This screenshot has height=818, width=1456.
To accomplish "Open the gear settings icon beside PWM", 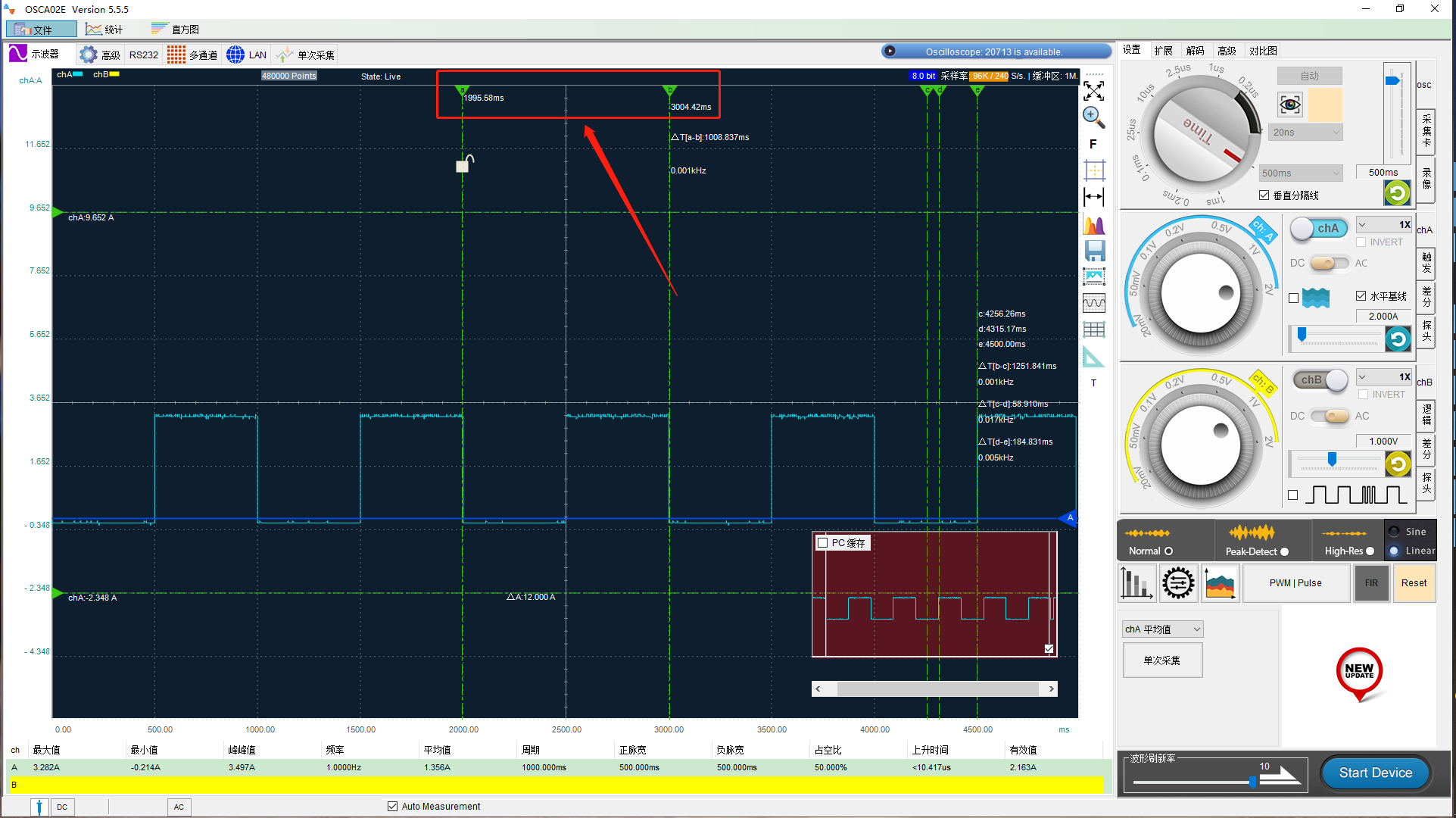I will [1178, 583].
